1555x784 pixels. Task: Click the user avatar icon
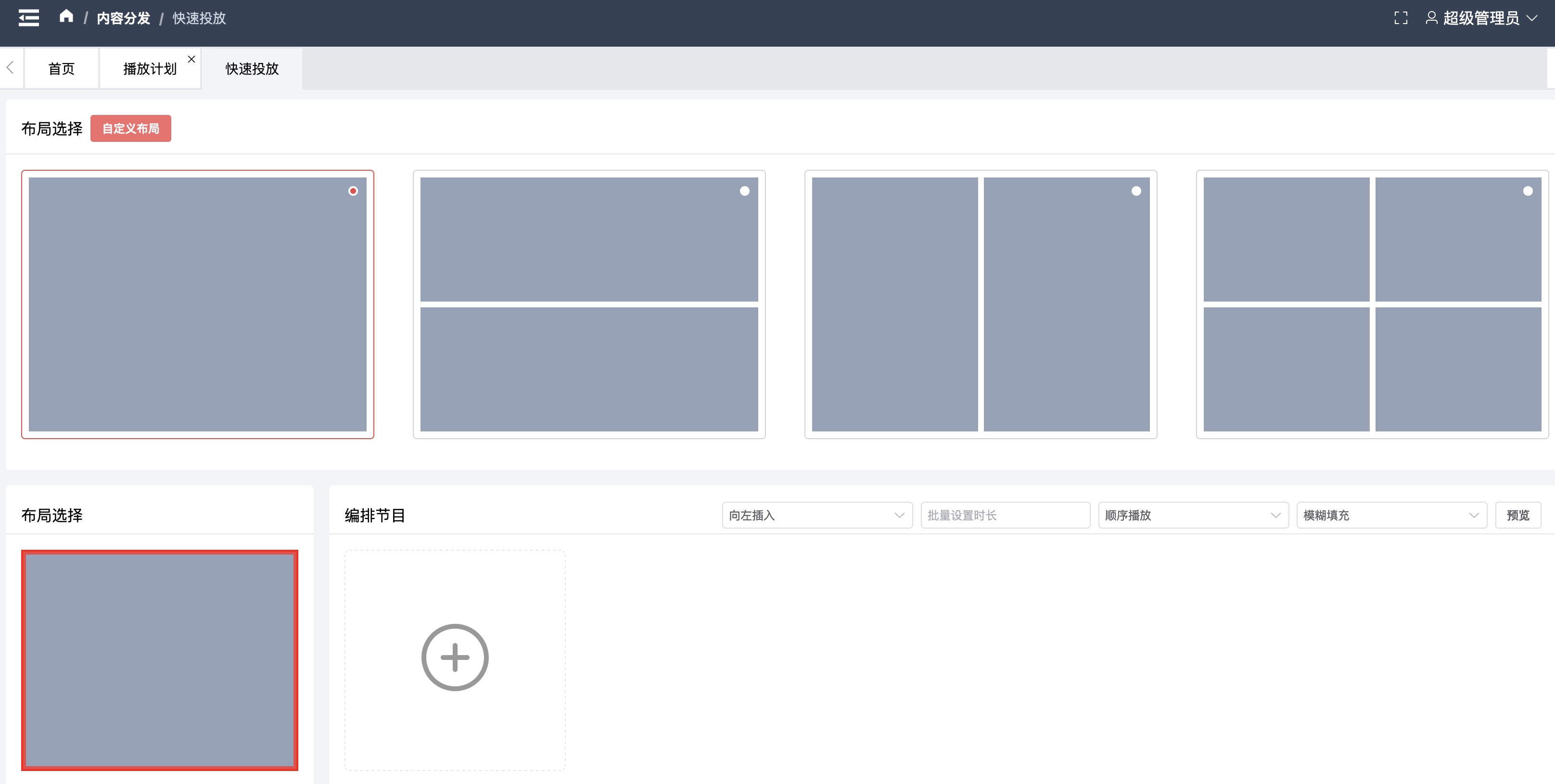1431,18
